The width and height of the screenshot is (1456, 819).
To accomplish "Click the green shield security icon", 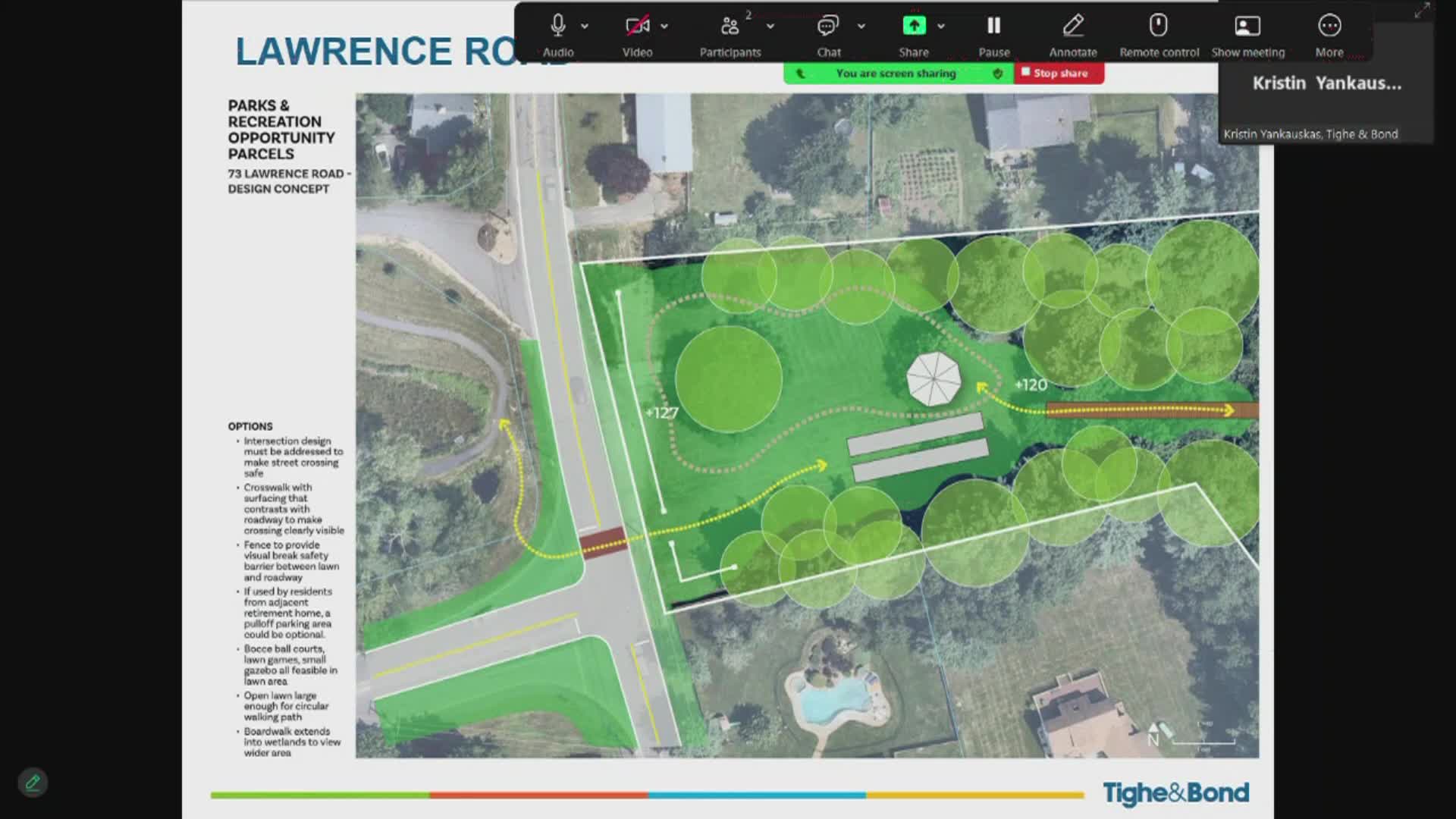I will [998, 74].
